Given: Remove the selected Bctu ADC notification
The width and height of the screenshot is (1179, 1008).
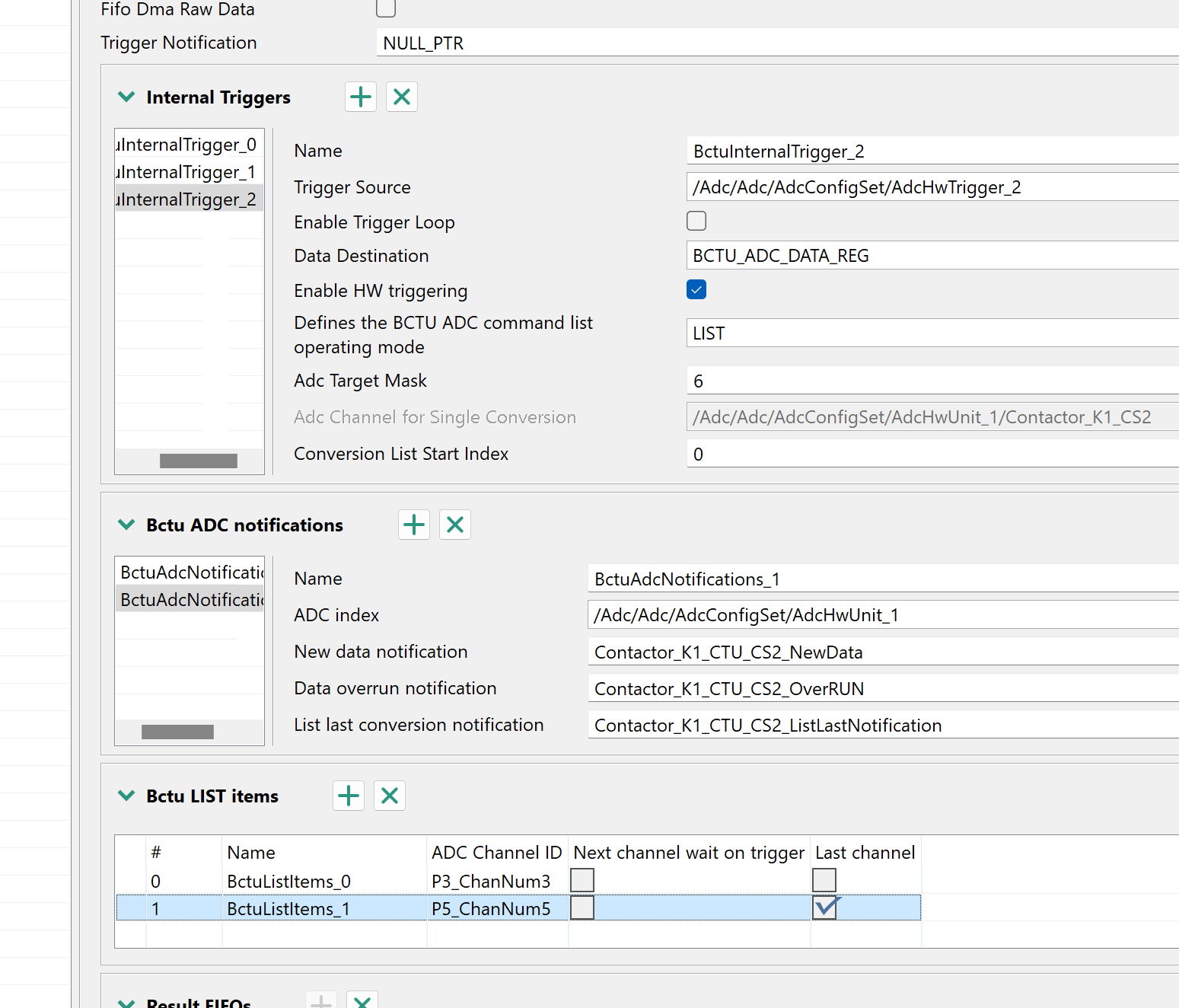Looking at the screenshot, I should pyautogui.click(x=454, y=525).
